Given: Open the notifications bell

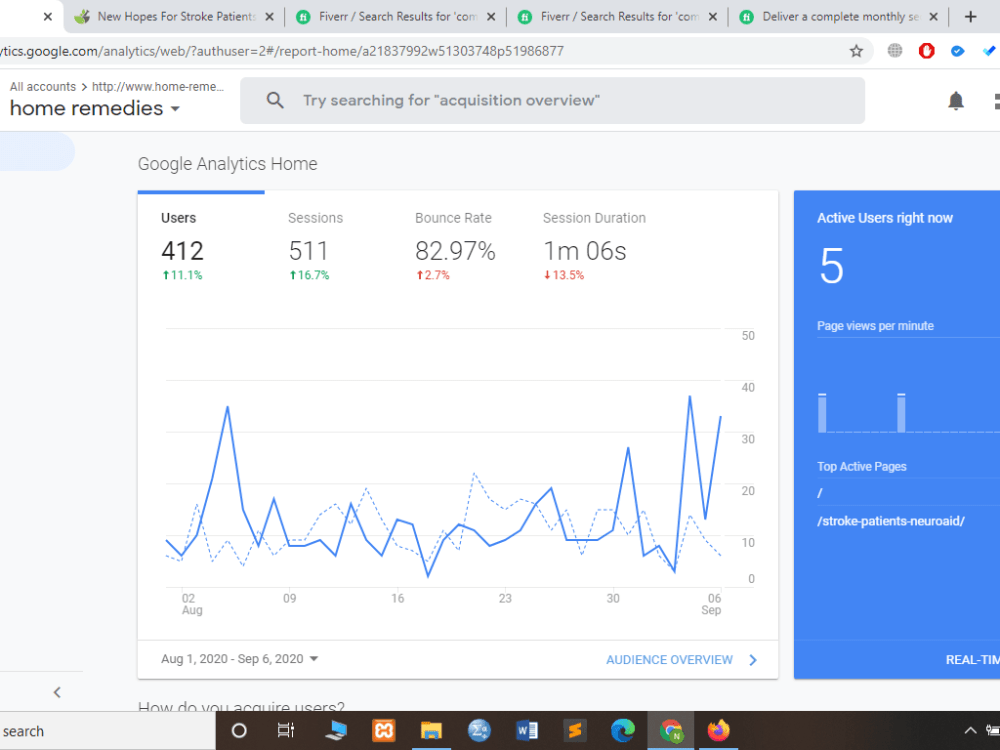Looking at the screenshot, I should coord(955,101).
